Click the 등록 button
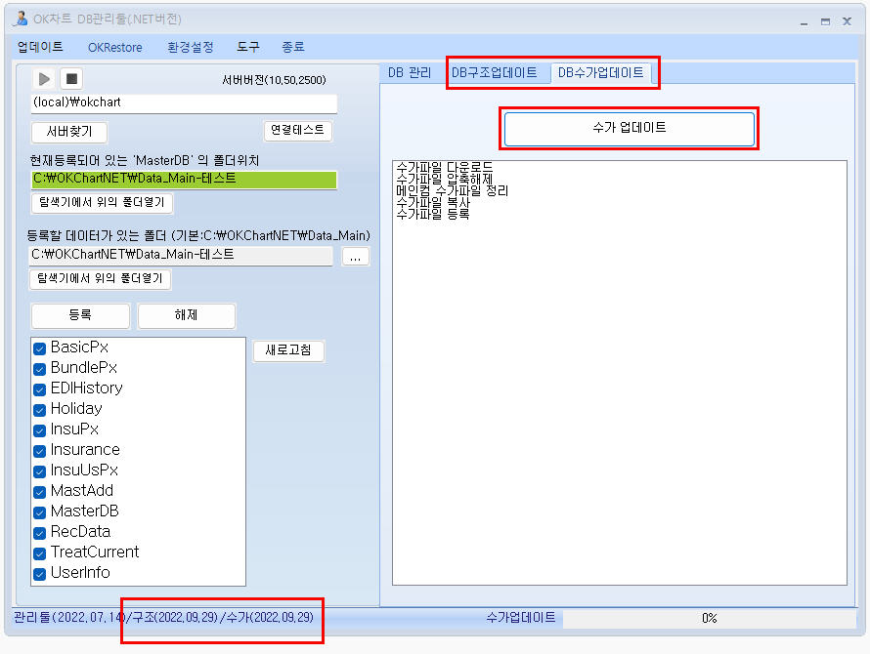This screenshot has width=870, height=654. (80, 315)
